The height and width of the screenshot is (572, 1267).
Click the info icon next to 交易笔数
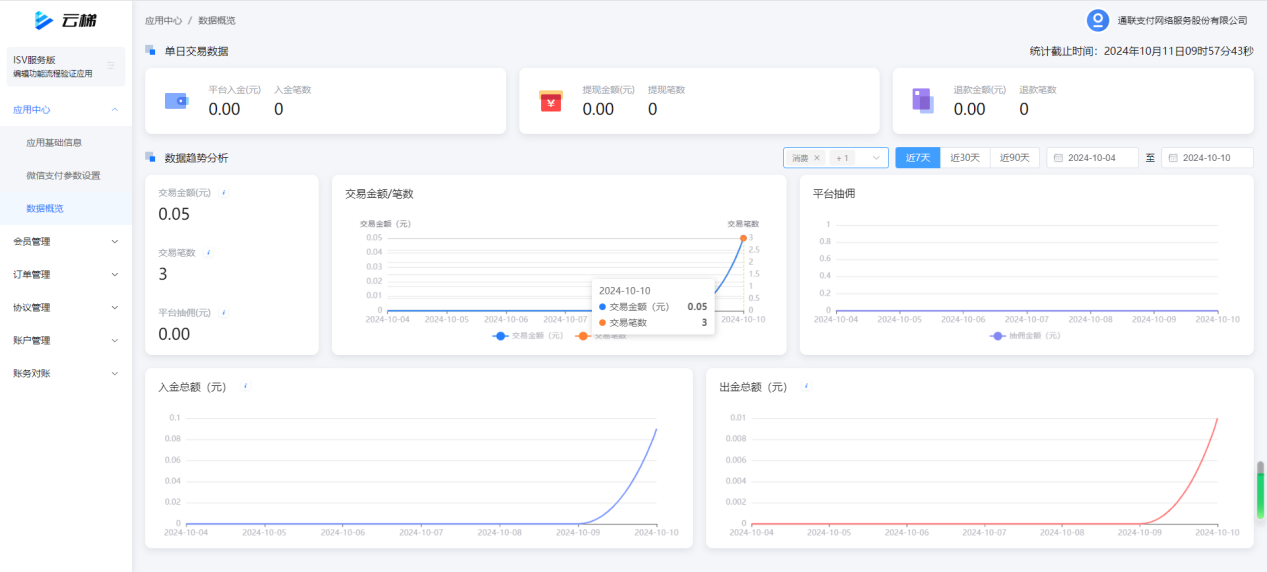(209, 253)
